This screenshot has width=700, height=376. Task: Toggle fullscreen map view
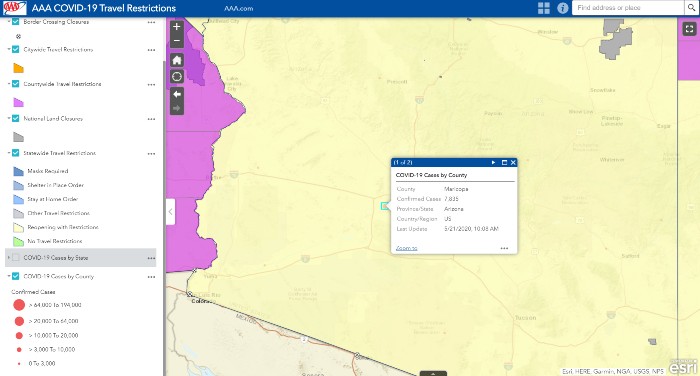(x=689, y=29)
